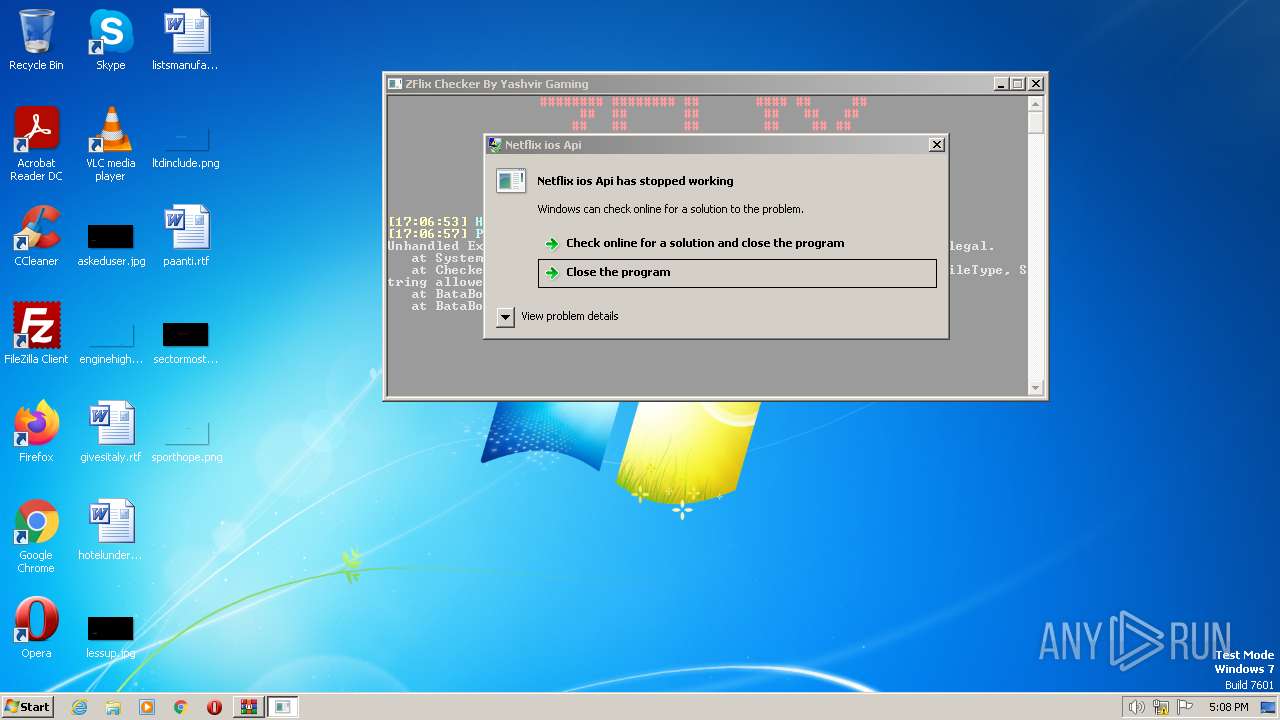The width and height of the screenshot is (1280, 720).
Task: Select sectormost file on desktop
Action: [185, 341]
